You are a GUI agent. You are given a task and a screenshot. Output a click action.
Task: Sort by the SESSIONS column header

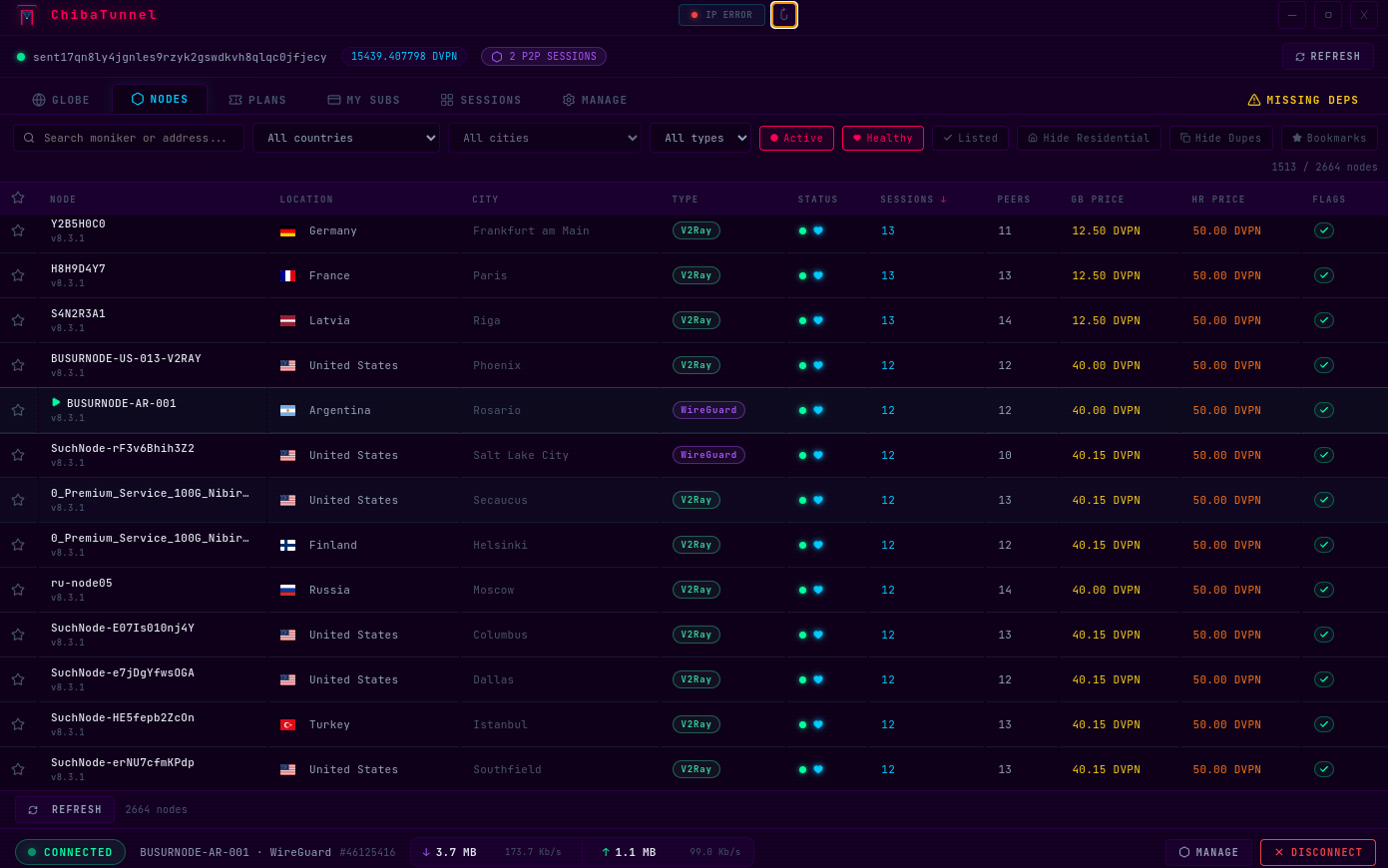(x=913, y=200)
